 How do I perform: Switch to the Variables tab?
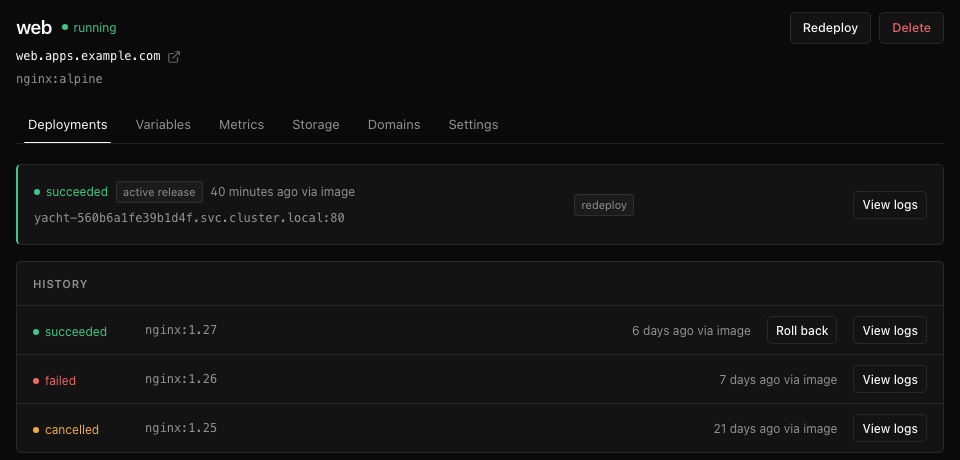coord(163,124)
